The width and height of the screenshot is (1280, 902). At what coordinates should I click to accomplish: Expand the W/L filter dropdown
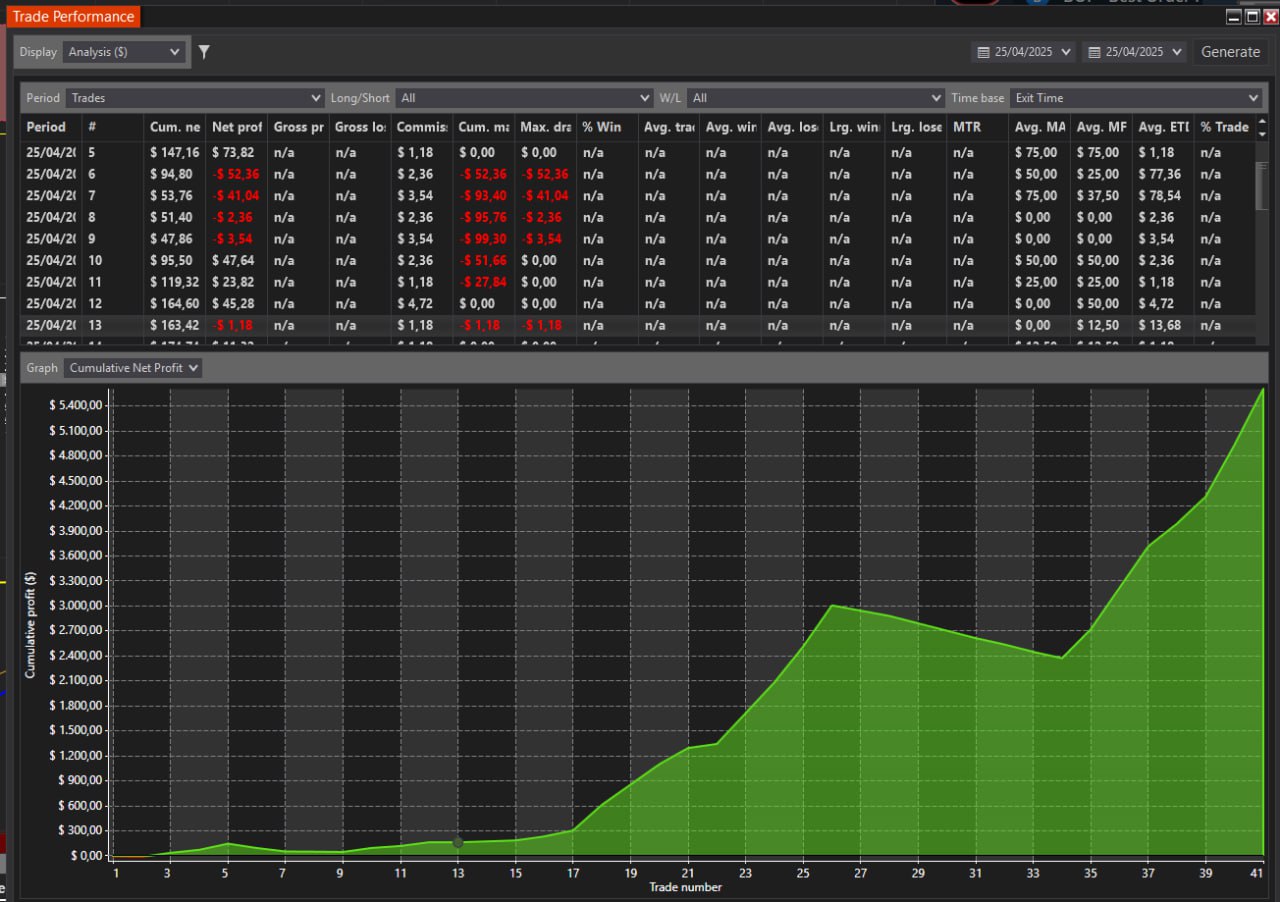point(815,98)
